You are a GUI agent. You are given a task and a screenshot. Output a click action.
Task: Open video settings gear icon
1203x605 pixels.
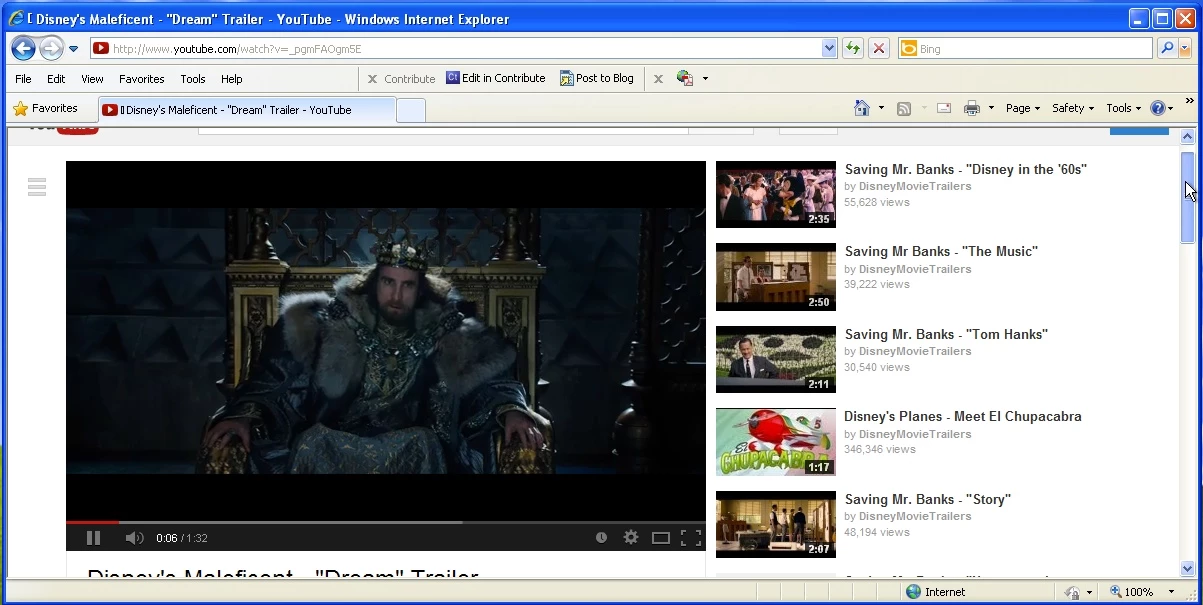pyautogui.click(x=631, y=538)
